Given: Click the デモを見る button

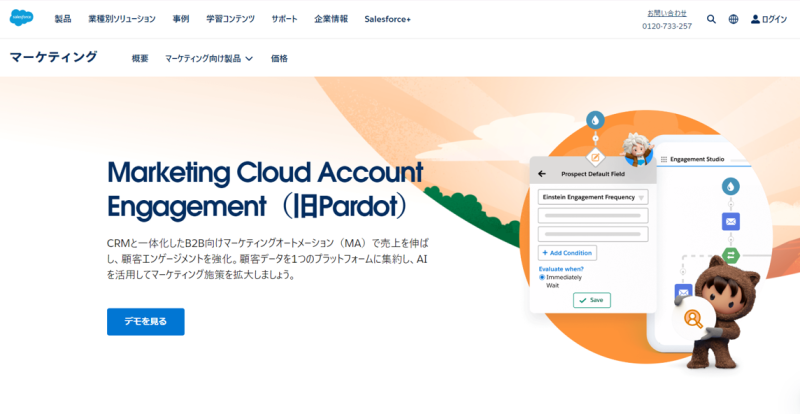Looking at the screenshot, I should coord(145,322).
